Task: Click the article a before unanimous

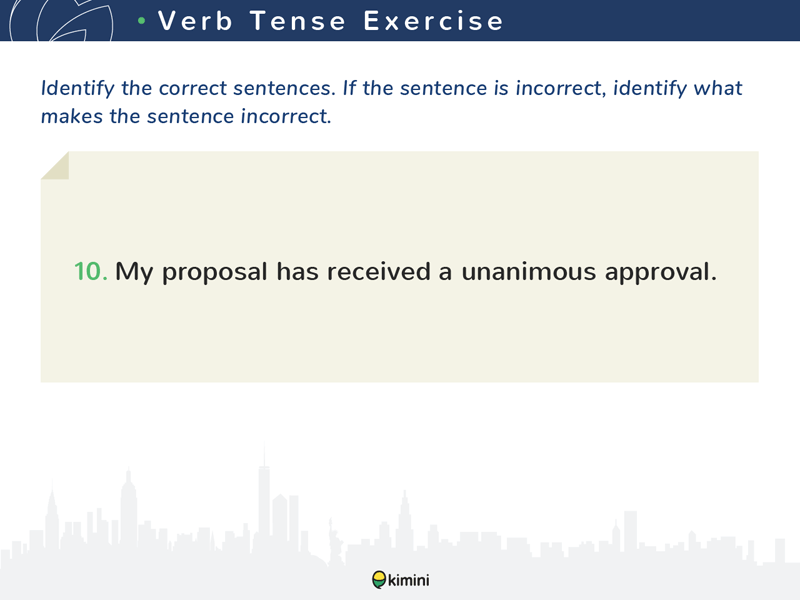Action: point(445,273)
